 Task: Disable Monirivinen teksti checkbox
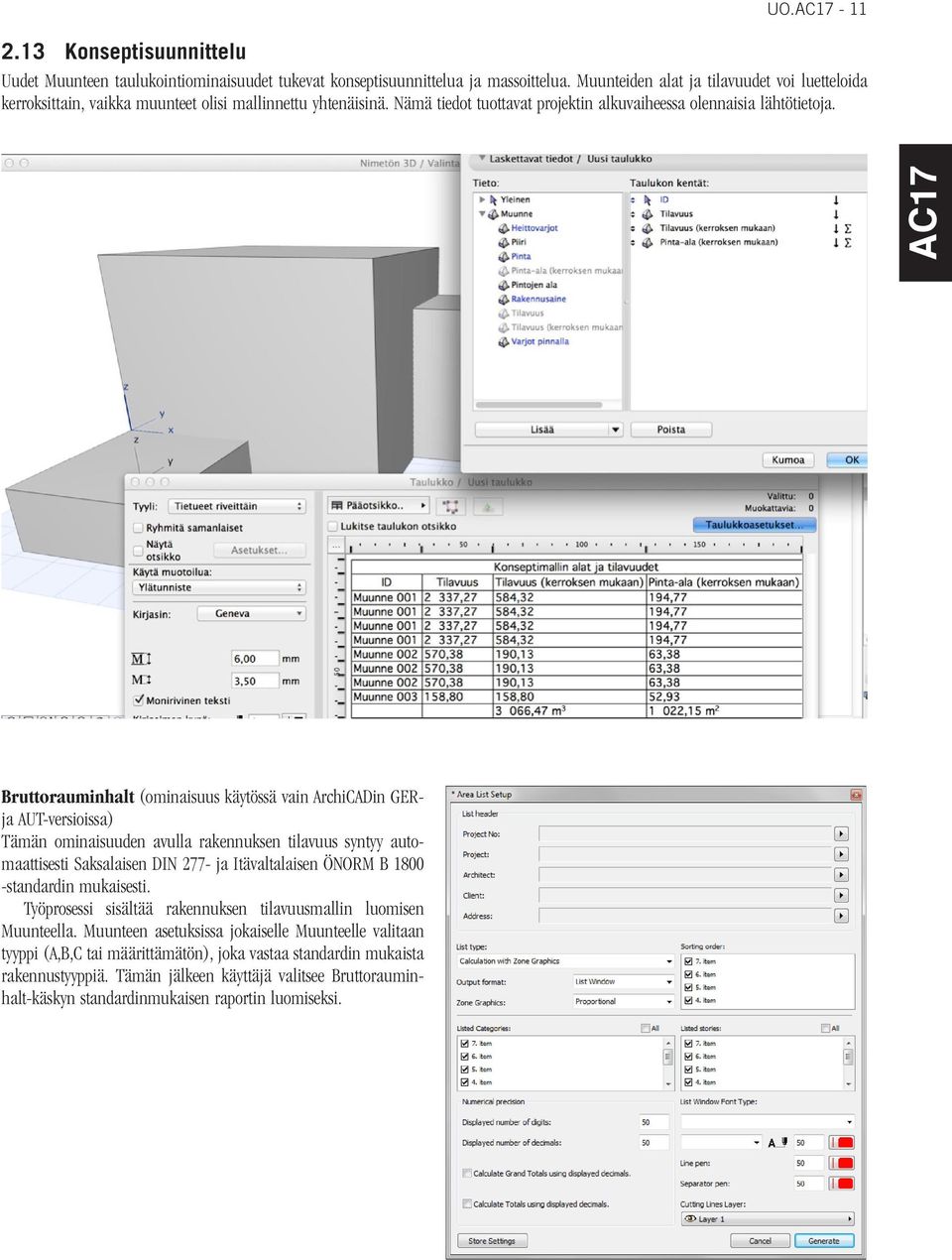pos(139,700)
